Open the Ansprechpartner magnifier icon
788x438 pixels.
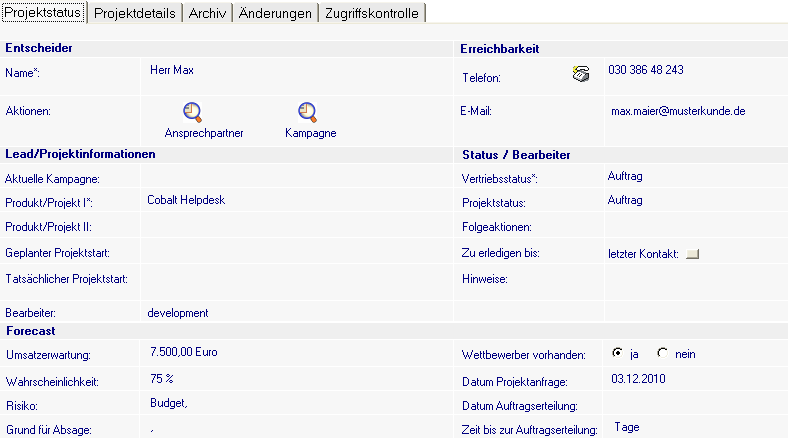192,112
